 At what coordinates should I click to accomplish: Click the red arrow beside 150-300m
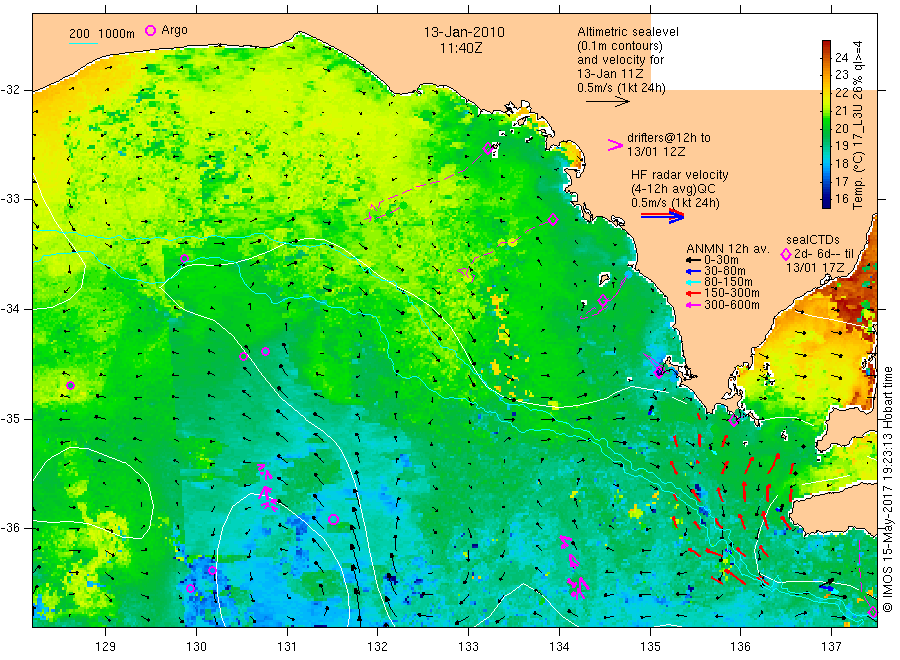(x=694, y=294)
